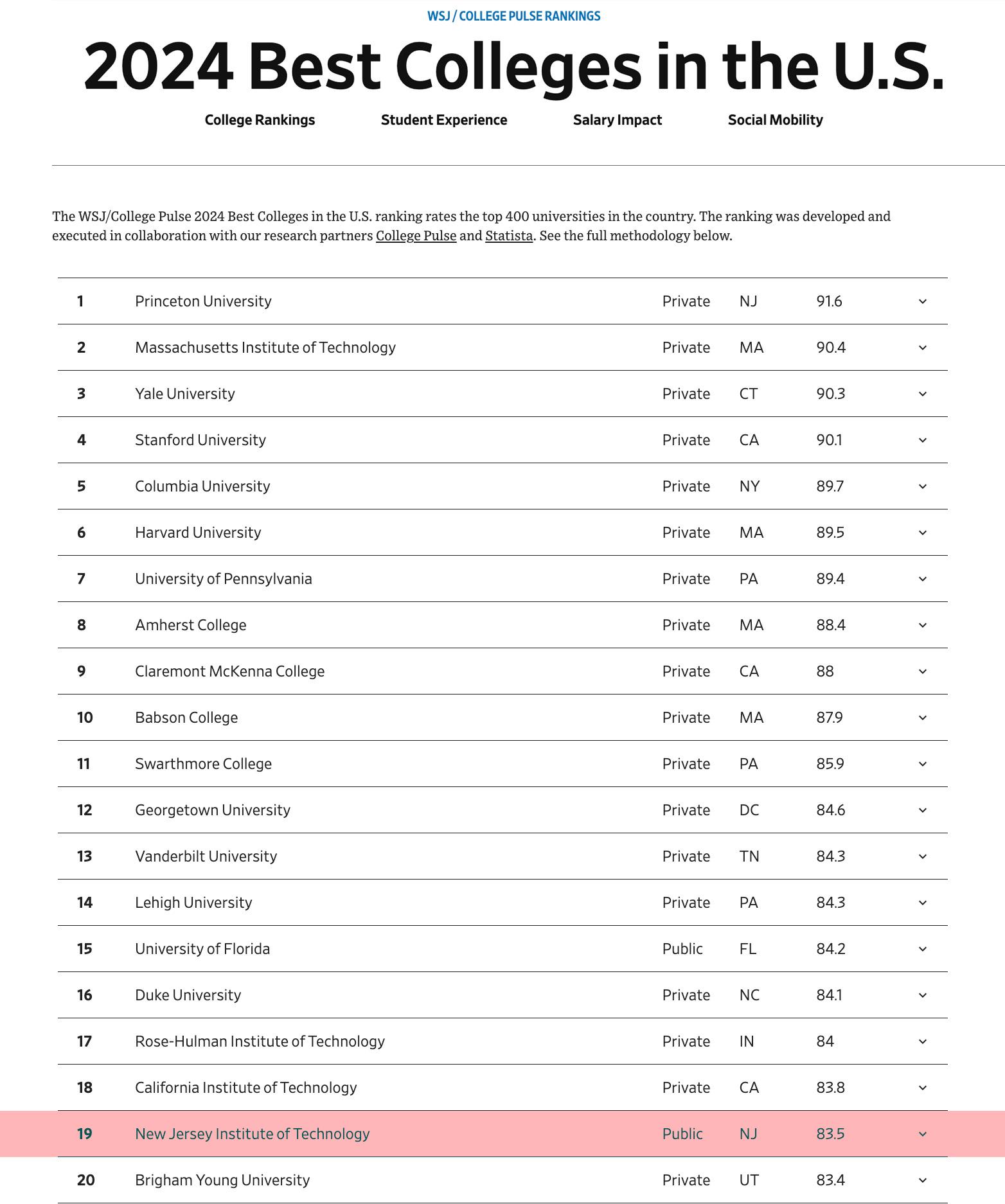Expand Massachusetts Institute of Technology details chevron
Image resolution: width=1005 pixels, height=1204 pixels.
tap(922, 348)
